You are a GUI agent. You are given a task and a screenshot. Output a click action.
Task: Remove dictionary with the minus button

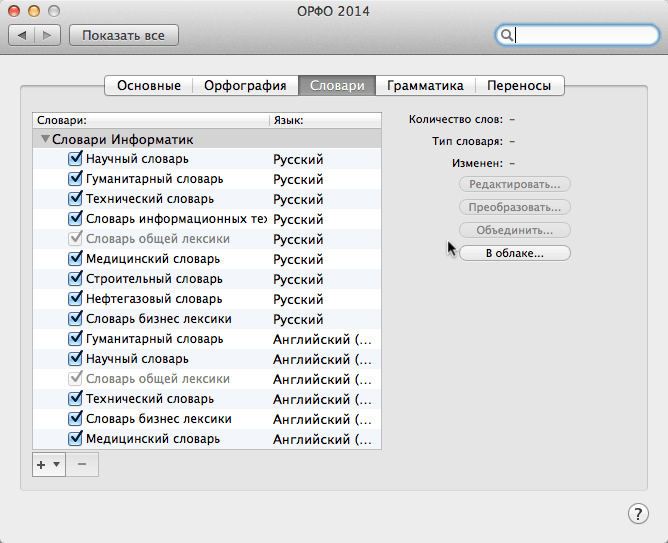82,464
